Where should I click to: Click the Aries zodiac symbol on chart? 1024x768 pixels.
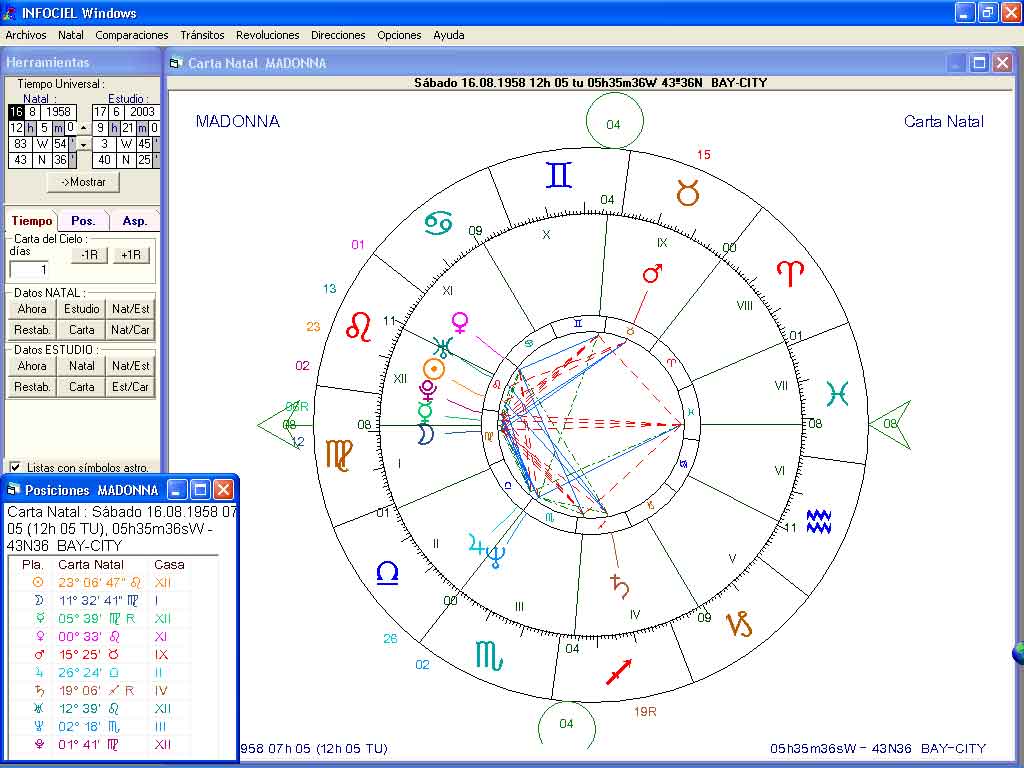(790, 273)
